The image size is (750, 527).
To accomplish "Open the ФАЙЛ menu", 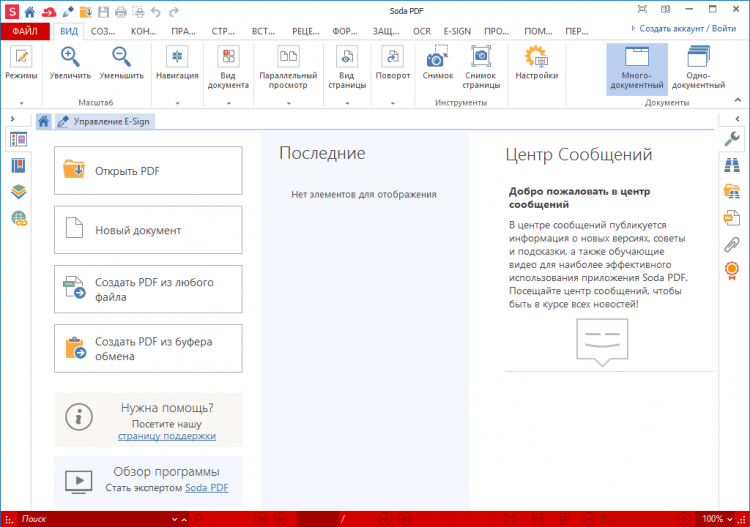I will coord(25,31).
